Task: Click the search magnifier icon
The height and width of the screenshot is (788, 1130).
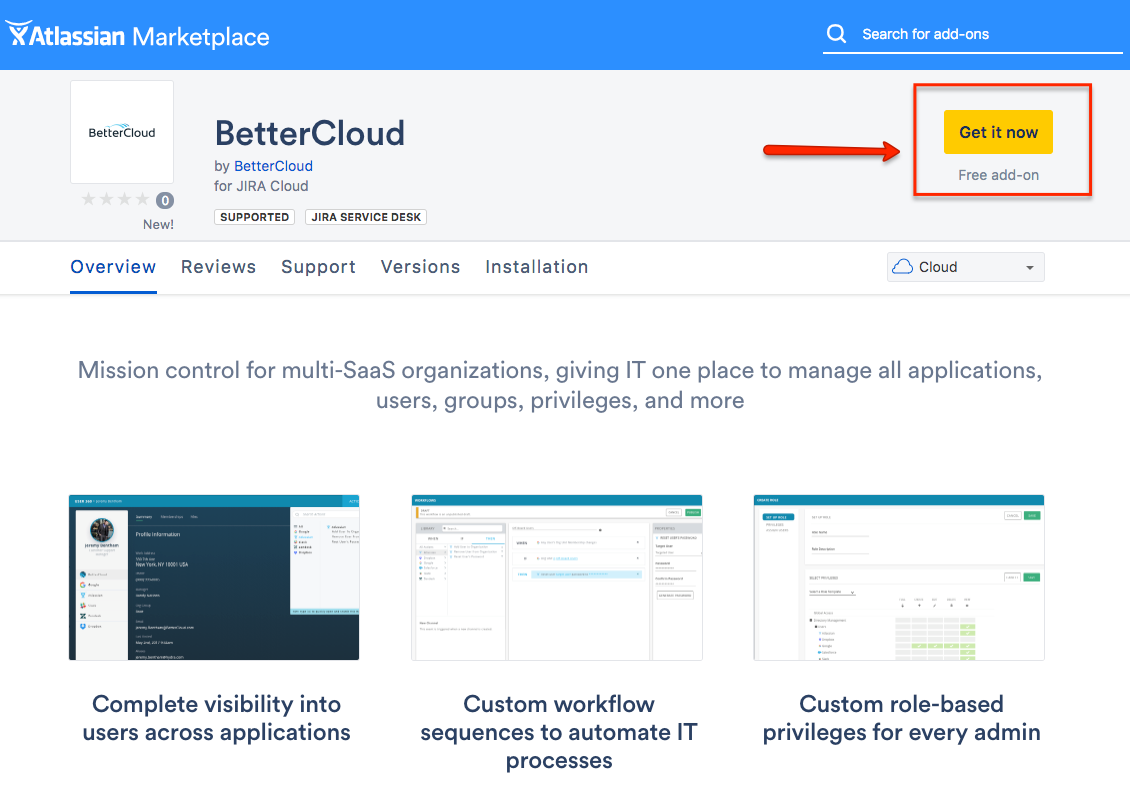Action: [836, 33]
